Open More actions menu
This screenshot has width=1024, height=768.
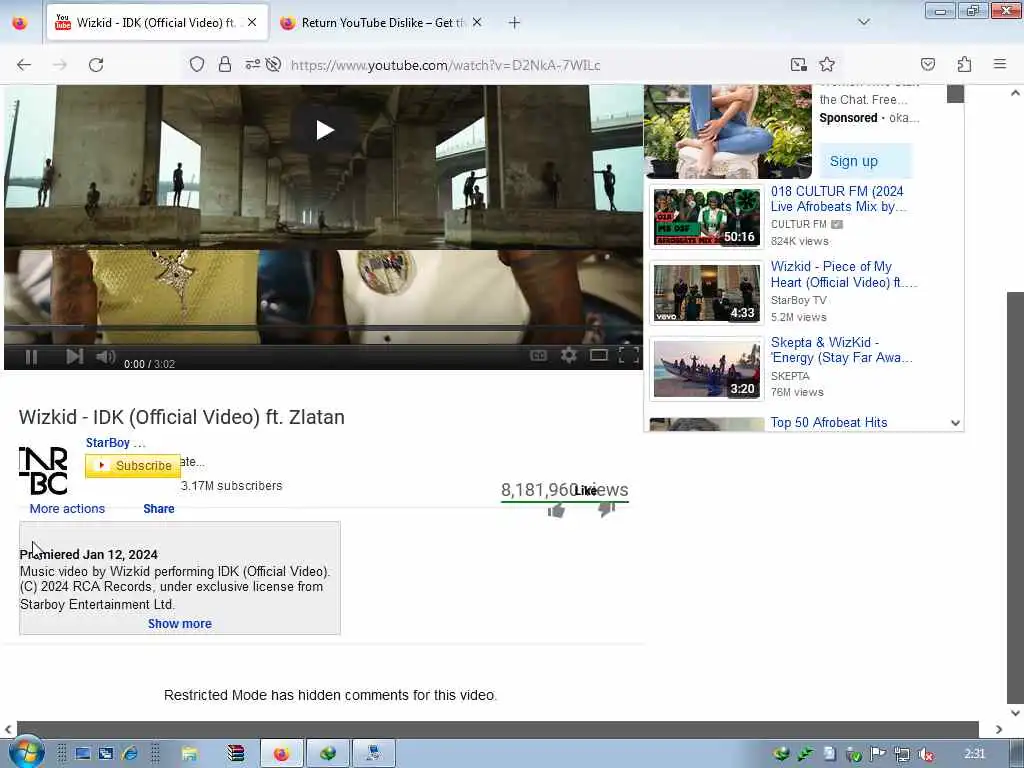click(x=67, y=509)
